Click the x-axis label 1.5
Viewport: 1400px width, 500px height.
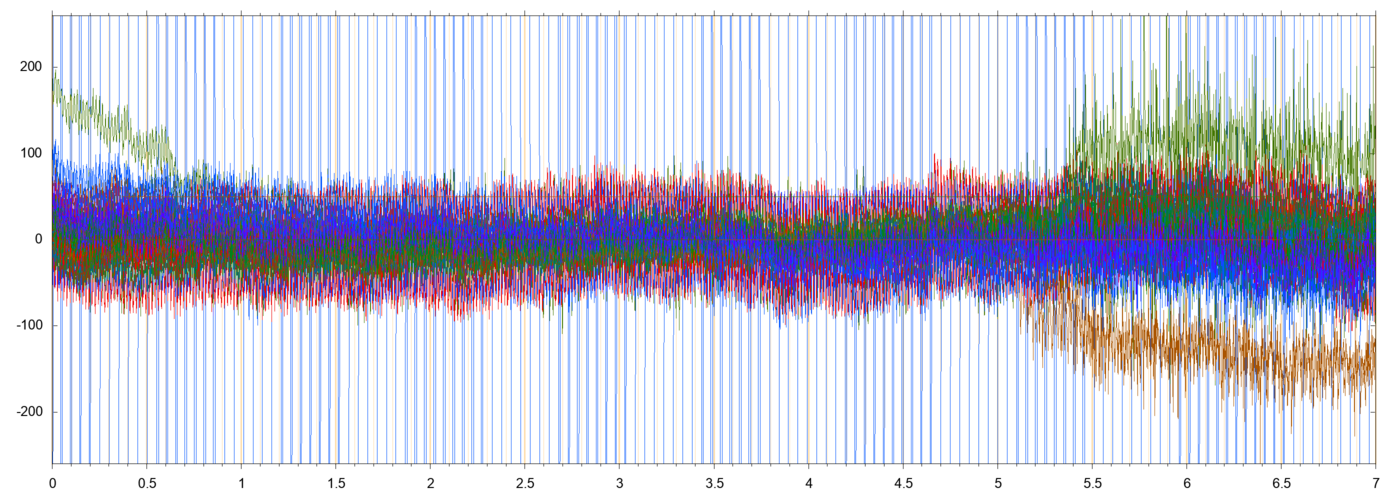[x=336, y=482]
